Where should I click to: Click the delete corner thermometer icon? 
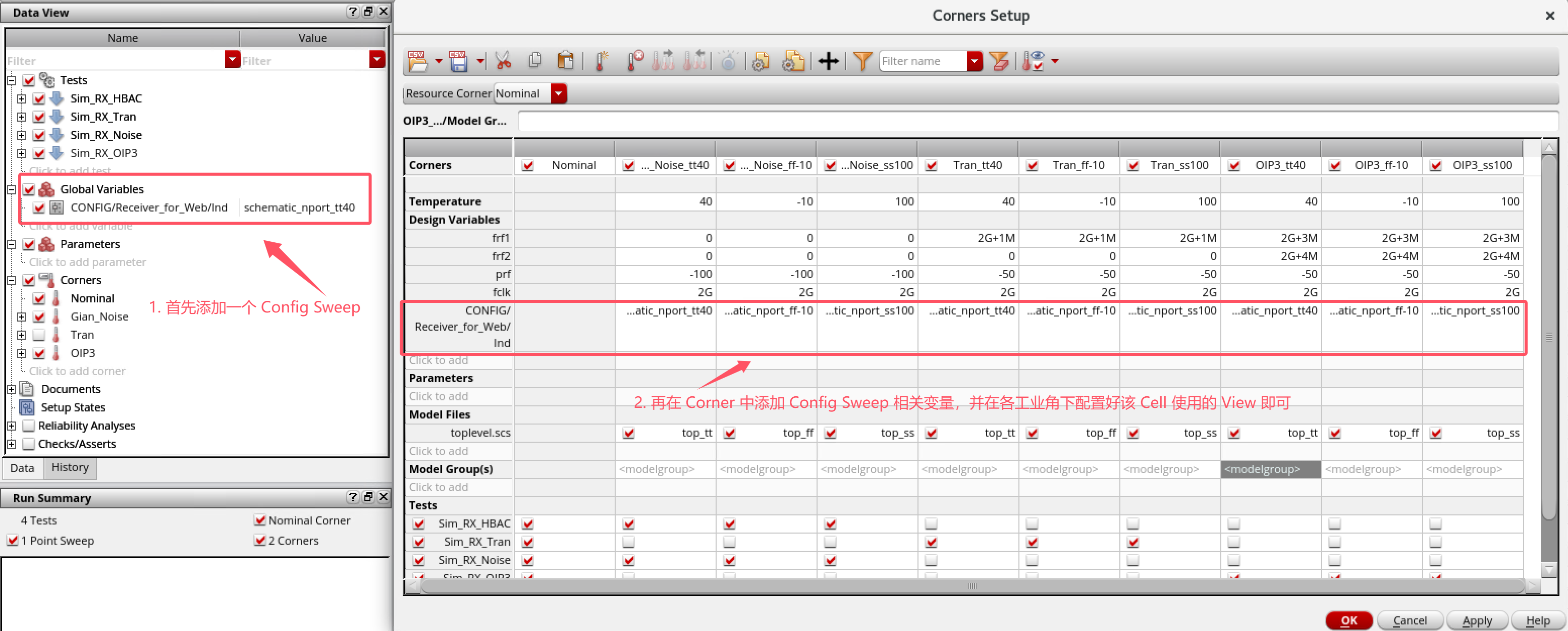(634, 61)
